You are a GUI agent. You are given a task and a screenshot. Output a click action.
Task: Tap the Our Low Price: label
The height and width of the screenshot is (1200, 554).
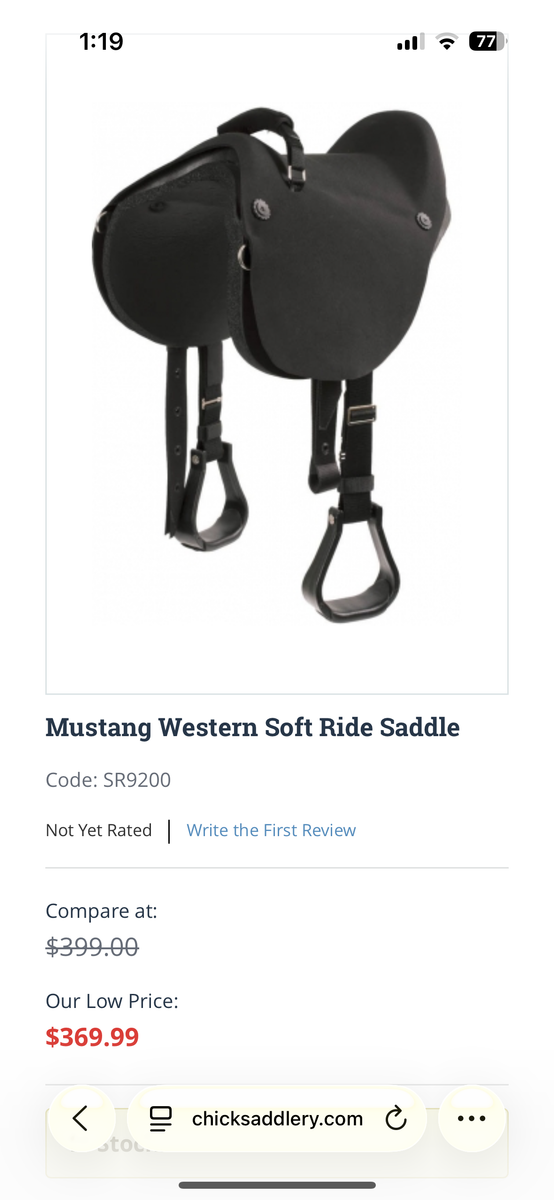point(112,1001)
